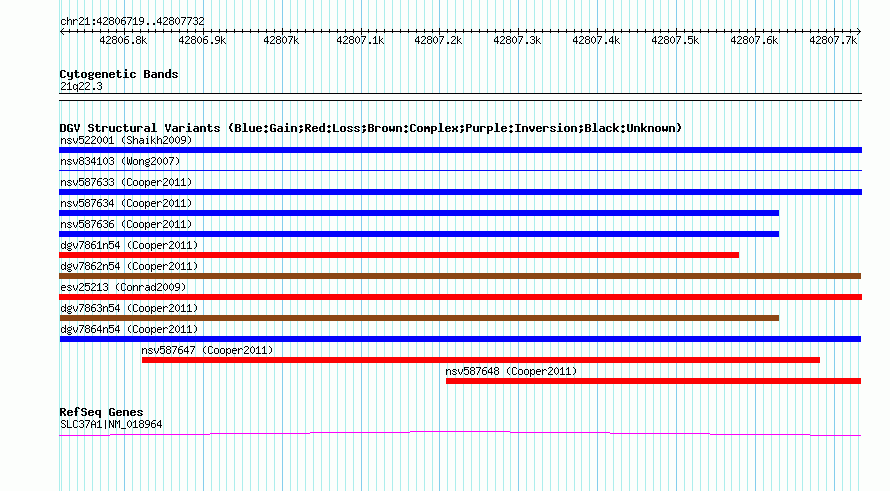The image size is (890, 491).
Task: Click the nsv587647 (Cooper2011) label
Action: 207,350
